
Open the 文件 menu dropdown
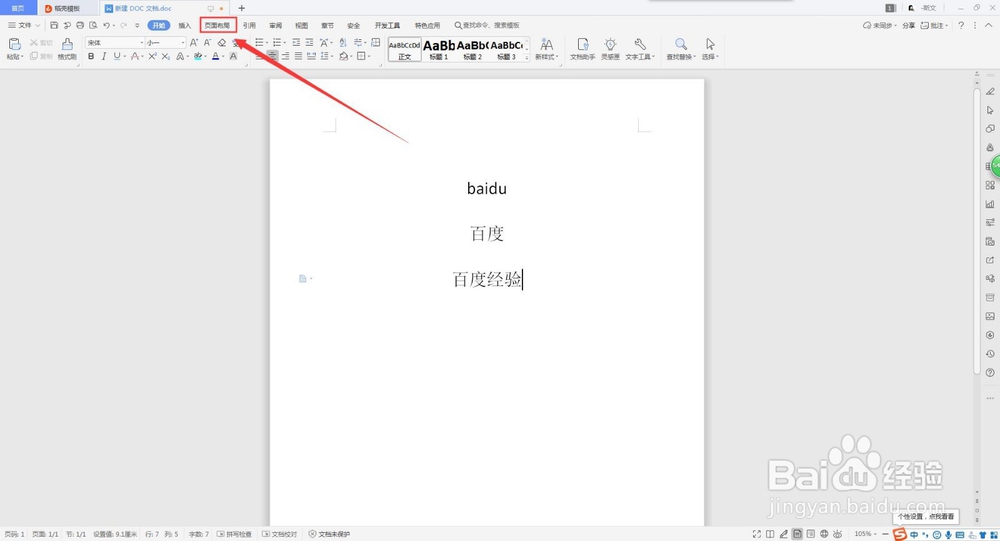pos(24,26)
